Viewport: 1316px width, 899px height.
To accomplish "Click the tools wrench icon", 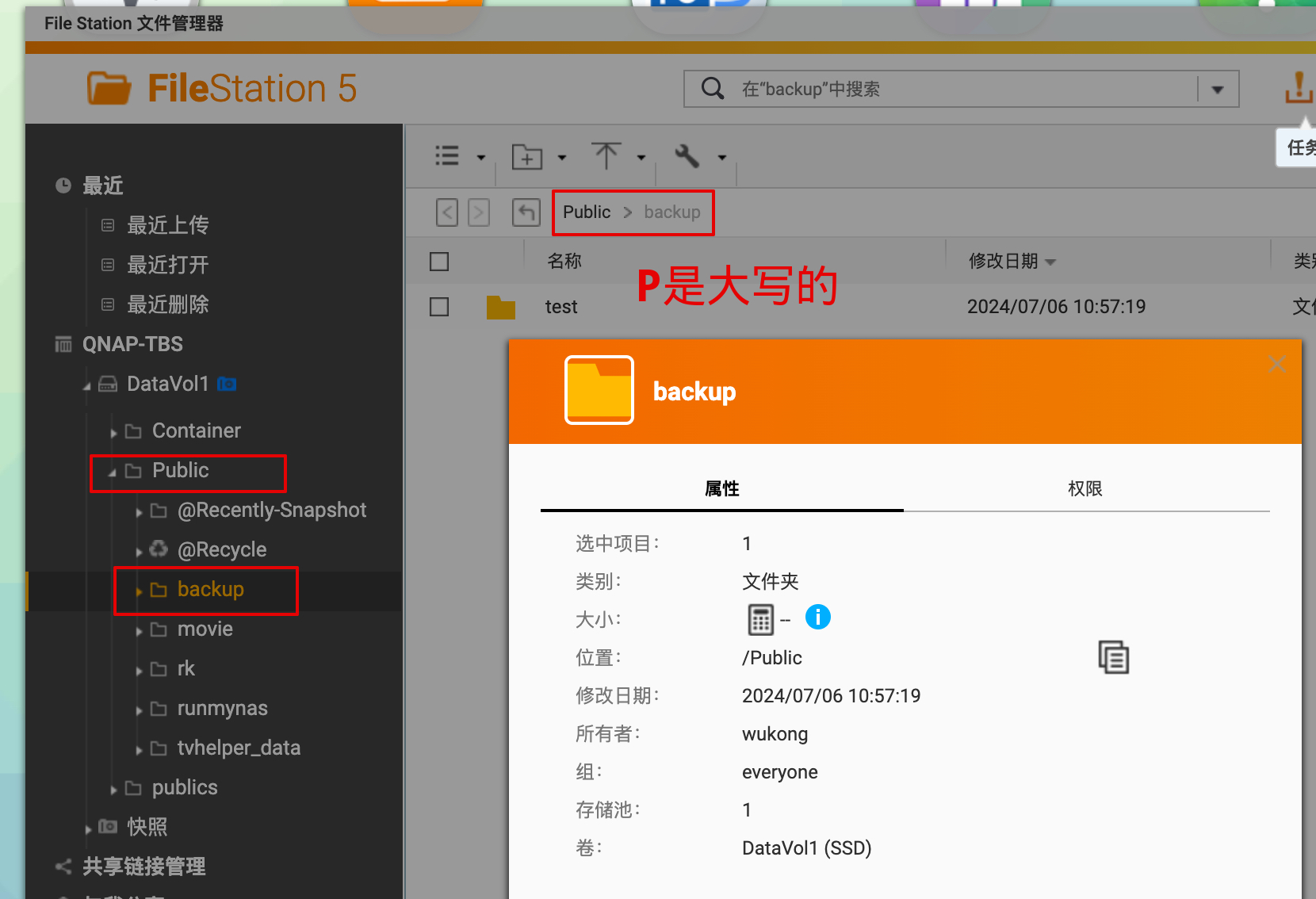I will (x=687, y=155).
